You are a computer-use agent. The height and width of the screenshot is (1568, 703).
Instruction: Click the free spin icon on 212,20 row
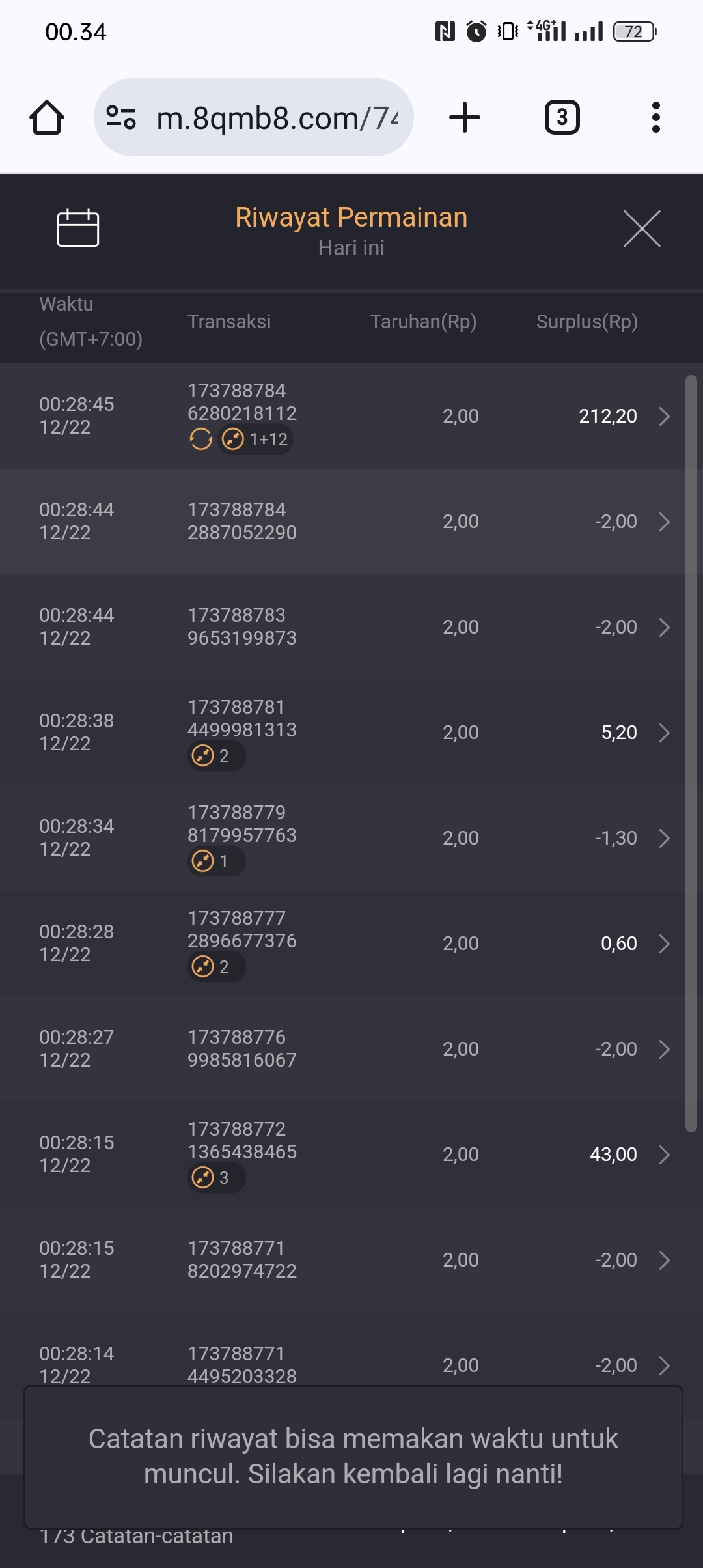coord(200,440)
